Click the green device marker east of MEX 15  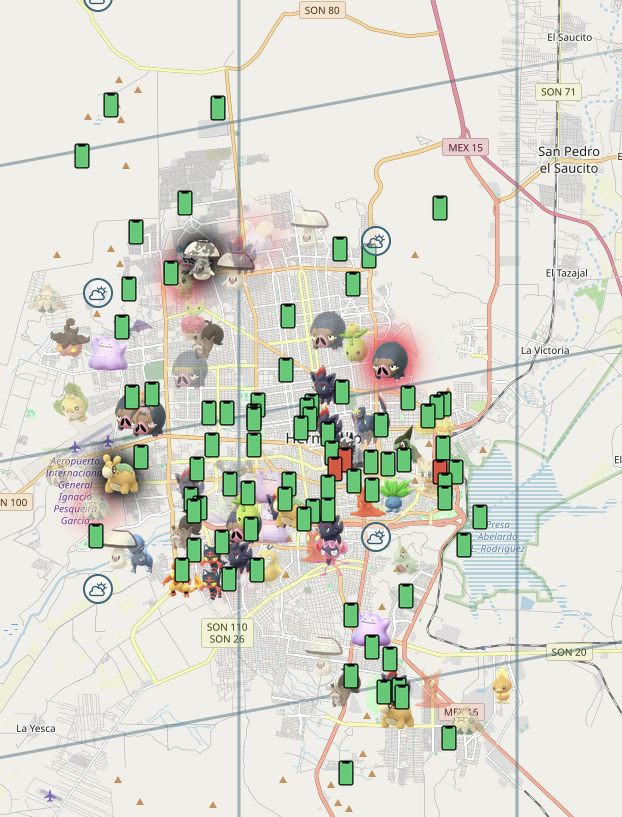[440, 208]
